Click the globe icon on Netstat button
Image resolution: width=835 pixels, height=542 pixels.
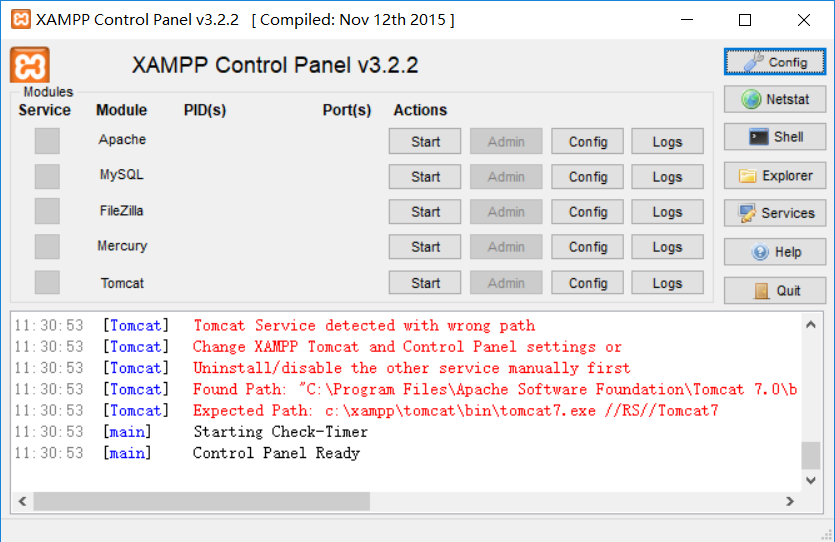tap(751, 99)
